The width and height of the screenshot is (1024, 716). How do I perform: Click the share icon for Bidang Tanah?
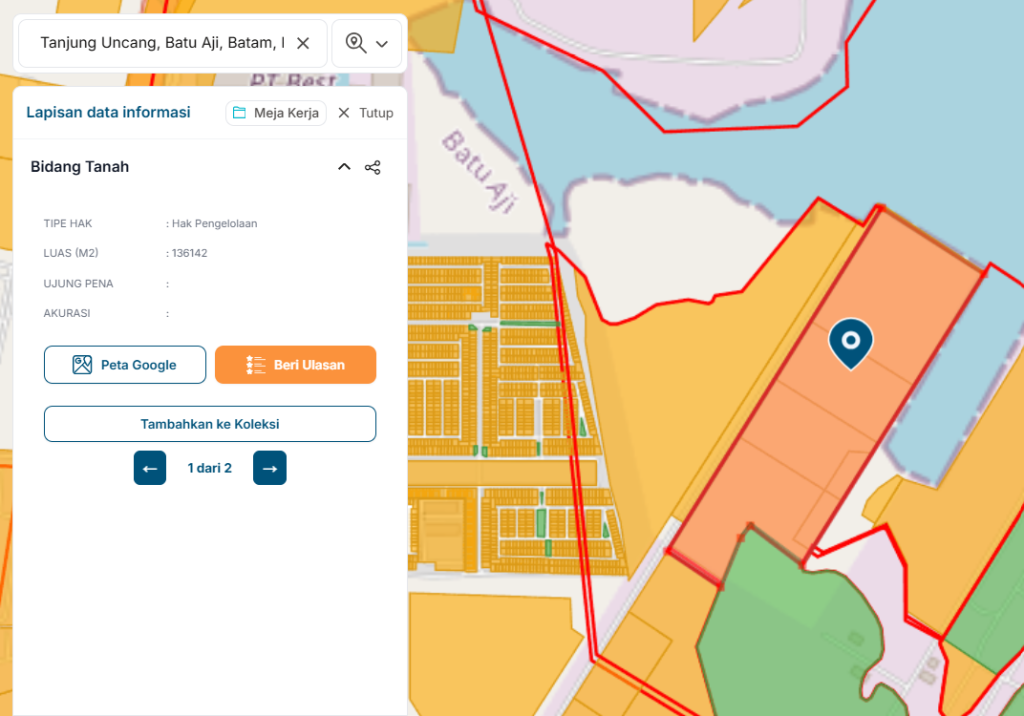pyautogui.click(x=373, y=167)
